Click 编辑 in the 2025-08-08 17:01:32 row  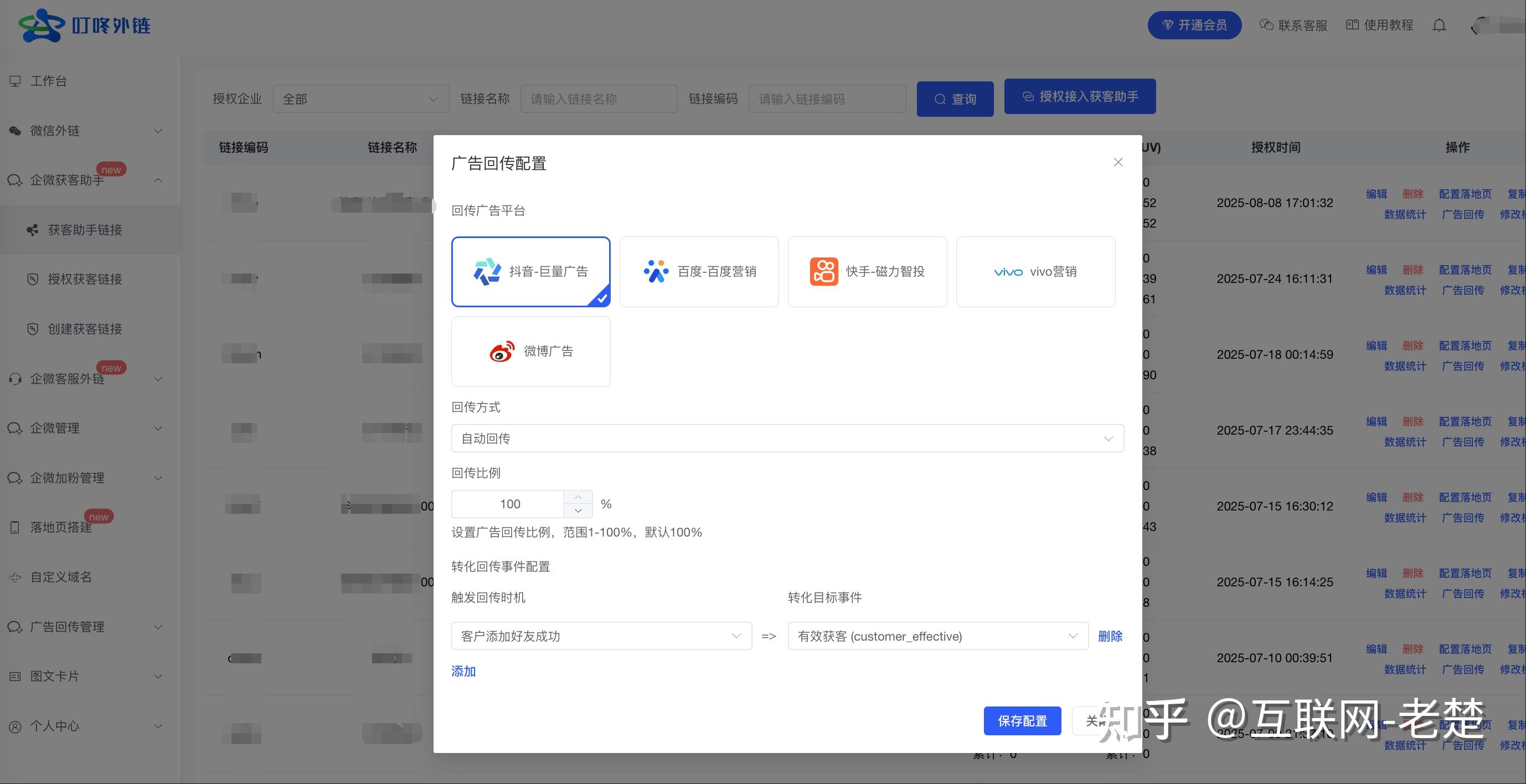pos(1376,194)
